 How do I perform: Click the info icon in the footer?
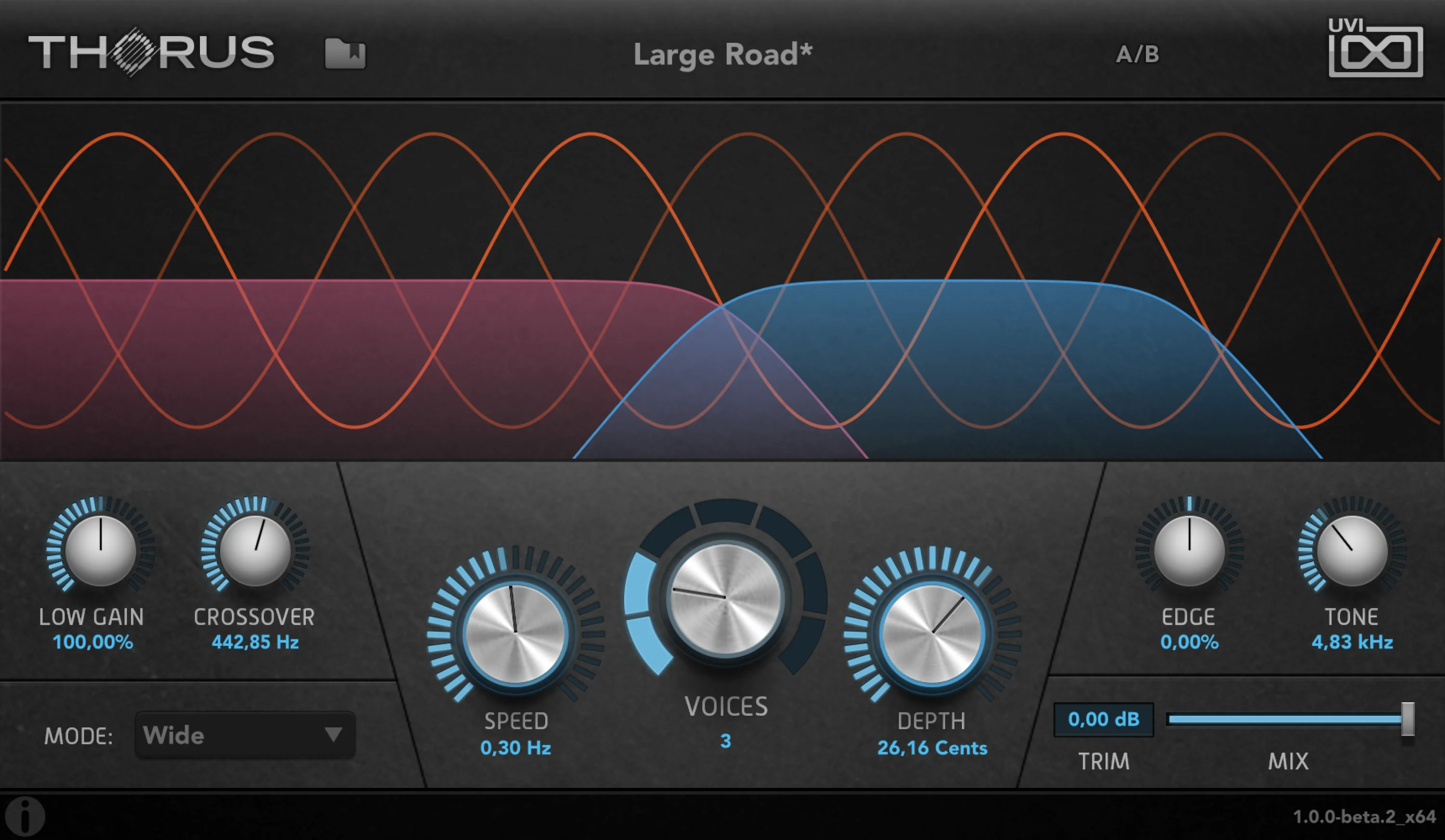click(x=25, y=816)
